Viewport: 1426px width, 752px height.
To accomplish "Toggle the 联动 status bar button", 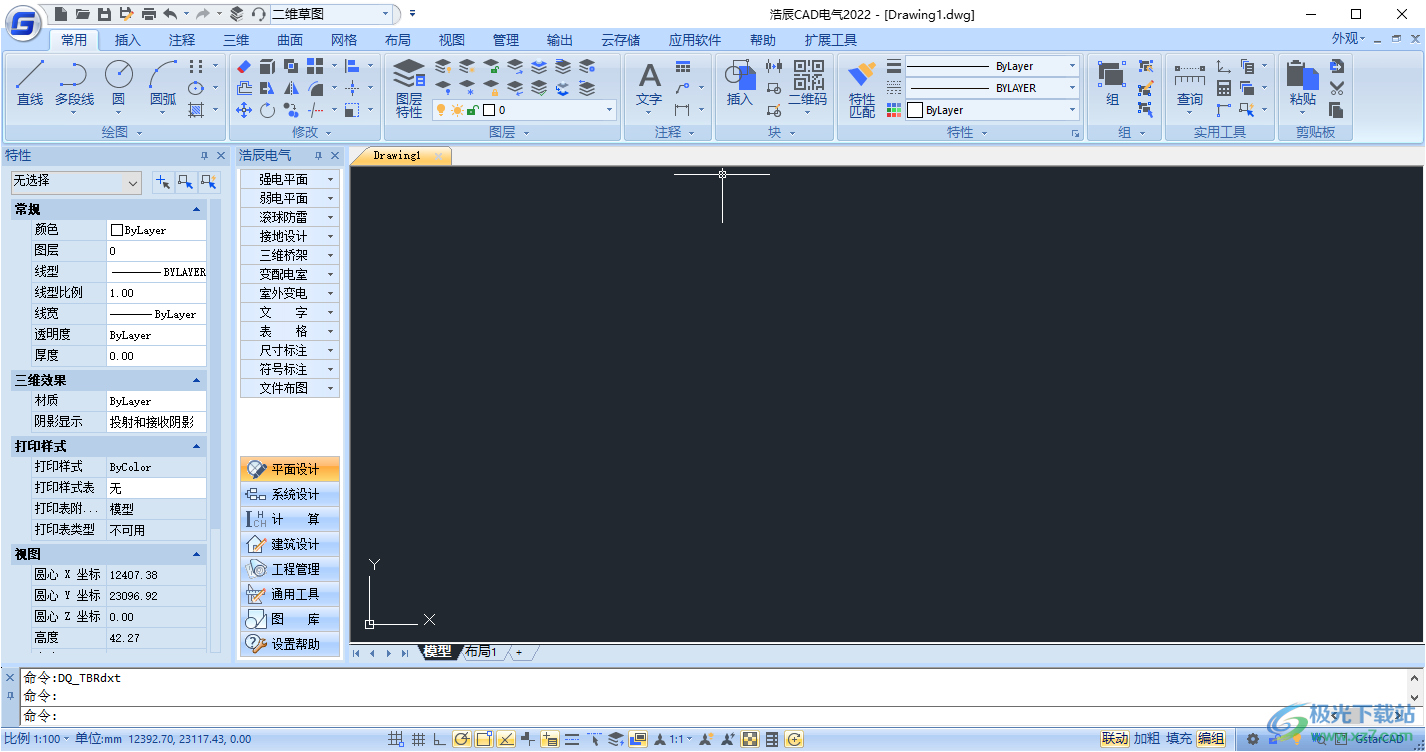I will point(1115,739).
